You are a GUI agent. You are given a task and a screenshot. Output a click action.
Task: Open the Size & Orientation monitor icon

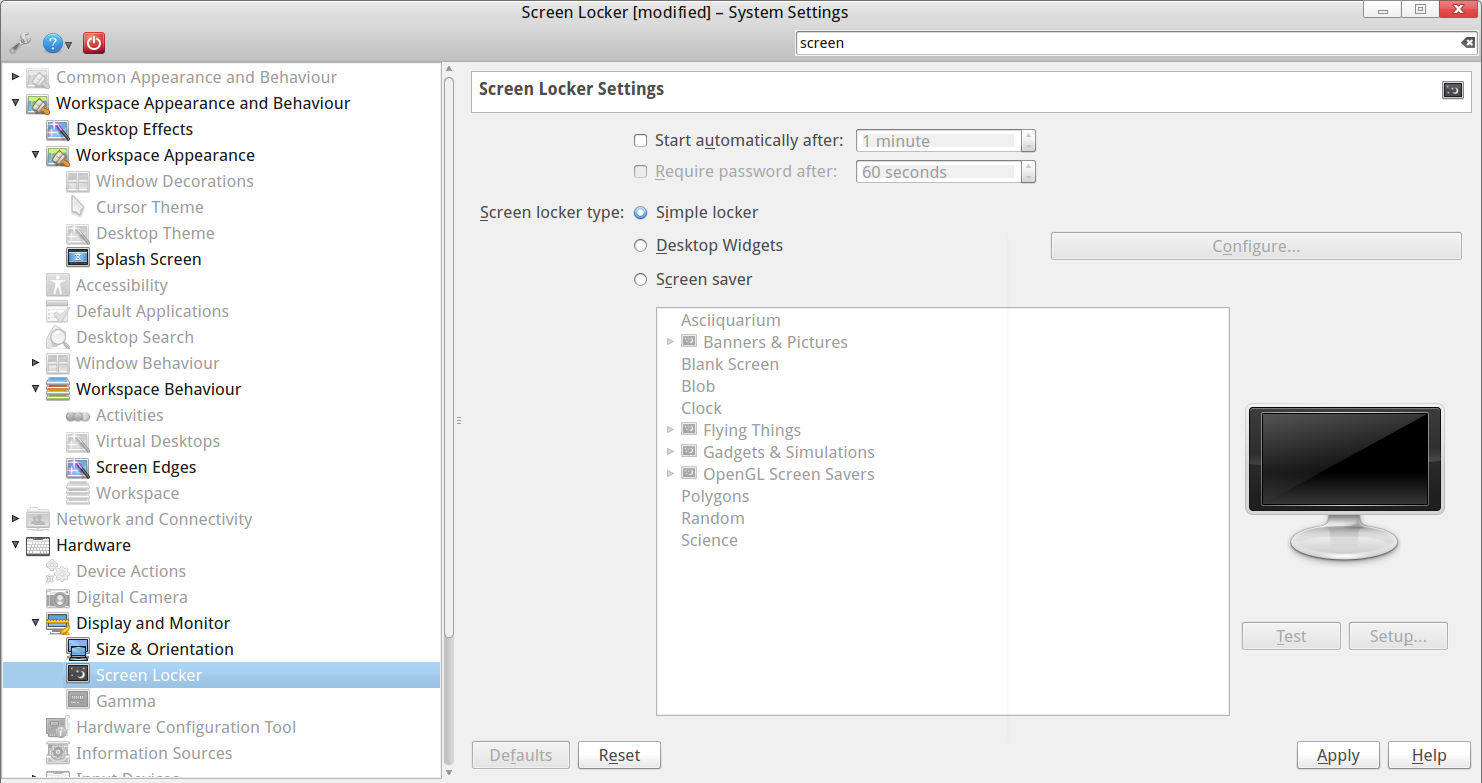[78, 649]
